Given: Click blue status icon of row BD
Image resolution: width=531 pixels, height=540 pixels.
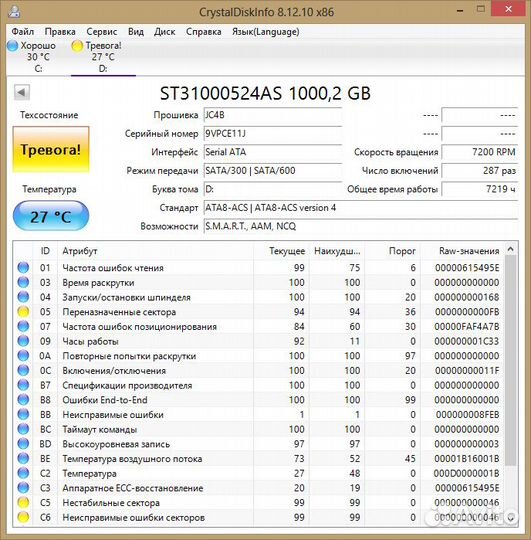Looking at the screenshot, I should point(23,444).
